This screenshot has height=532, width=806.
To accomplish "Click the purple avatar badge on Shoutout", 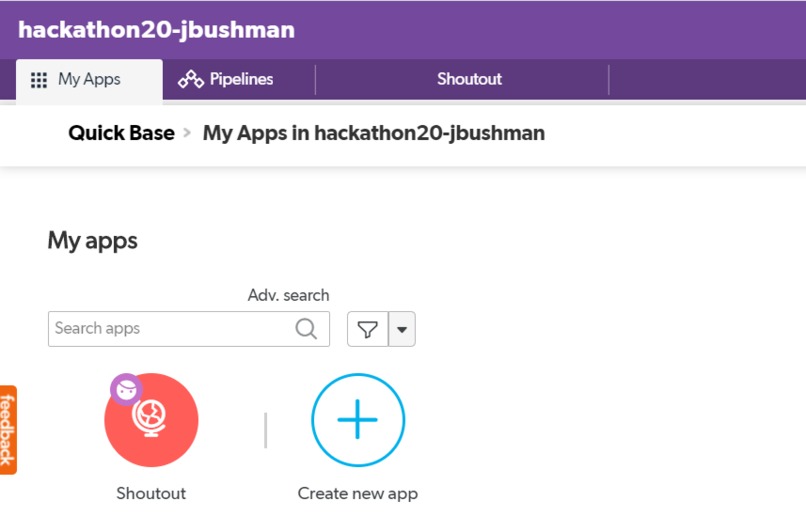I will coord(126,389).
